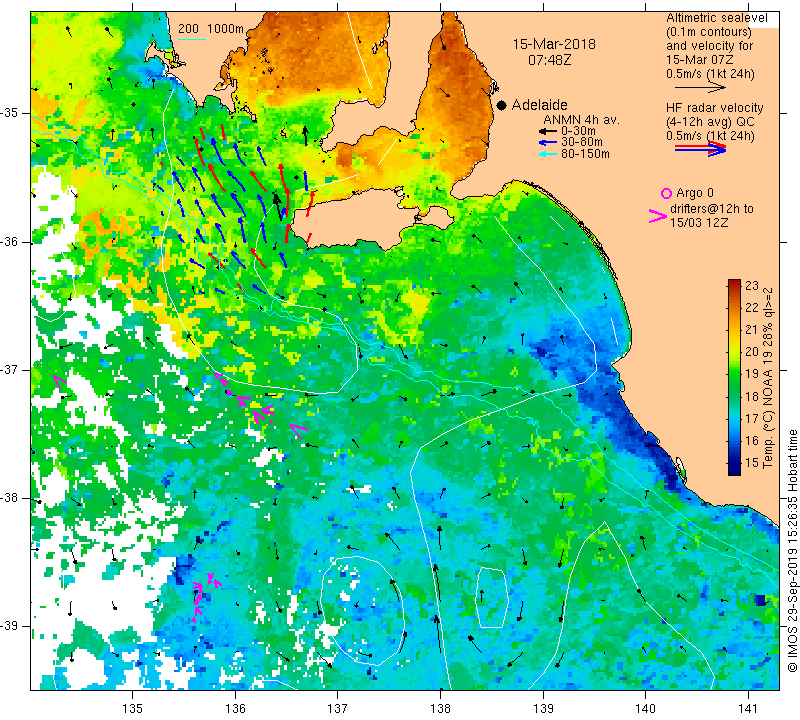Click the black 0-30m legend arrow
Viewport: 800px width, 720px height.
(x=547, y=131)
